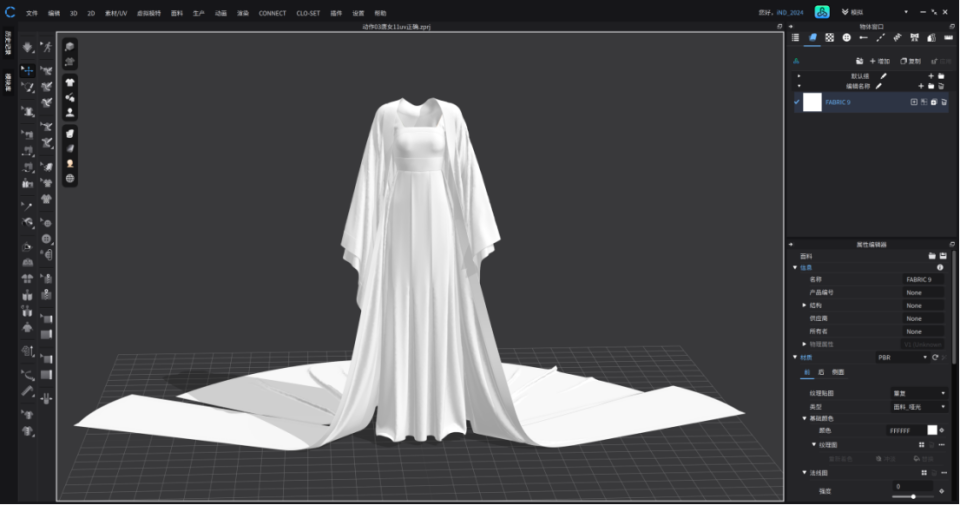Open the bow-shaped tab icon in object browser
Image resolution: width=960 pixels, height=505 pixels.
pos(915,38)
